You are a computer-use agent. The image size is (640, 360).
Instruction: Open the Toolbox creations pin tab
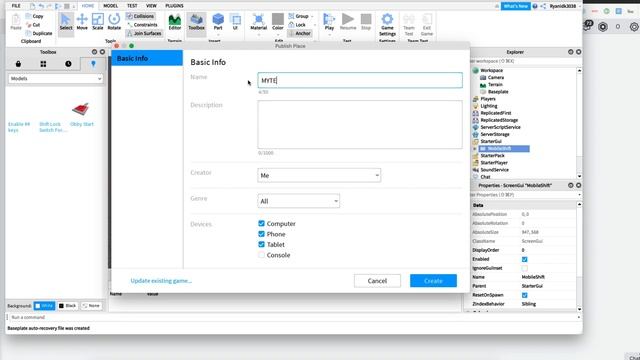93,64
